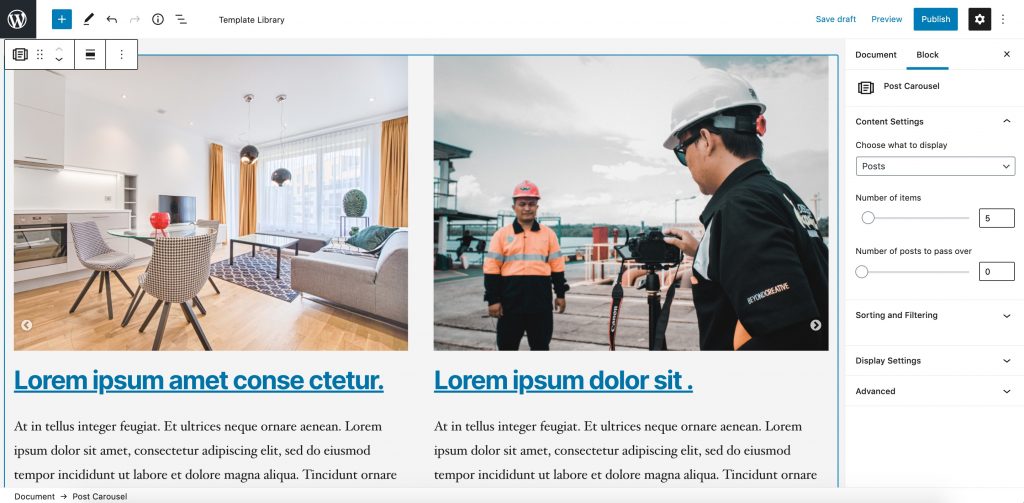Expand the Sorting and Filtering panel

click(935, 316)
